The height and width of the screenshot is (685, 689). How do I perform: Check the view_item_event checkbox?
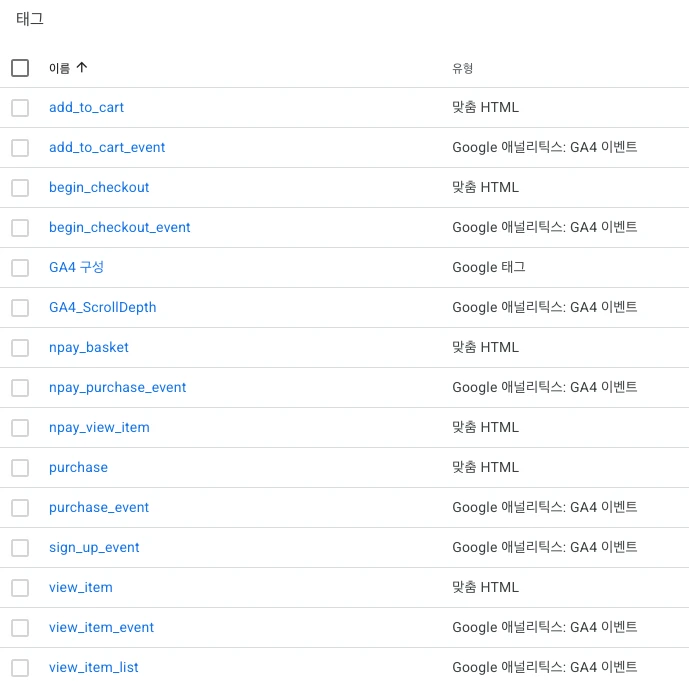point(20,627)
